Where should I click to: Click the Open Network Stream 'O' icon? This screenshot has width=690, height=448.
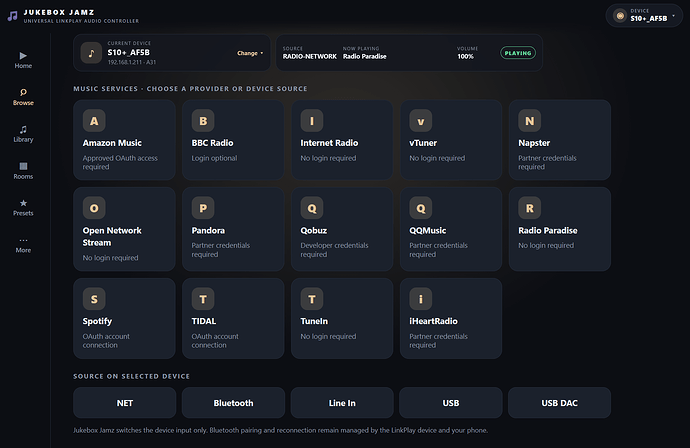(94, 208)
